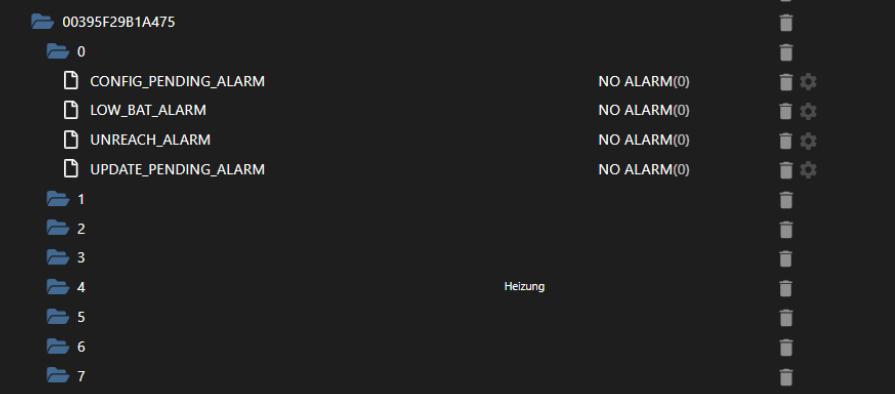Collapse the 00395F29B1A475 device folder
The image size is (895, 394).
click(x=42, y=22)
